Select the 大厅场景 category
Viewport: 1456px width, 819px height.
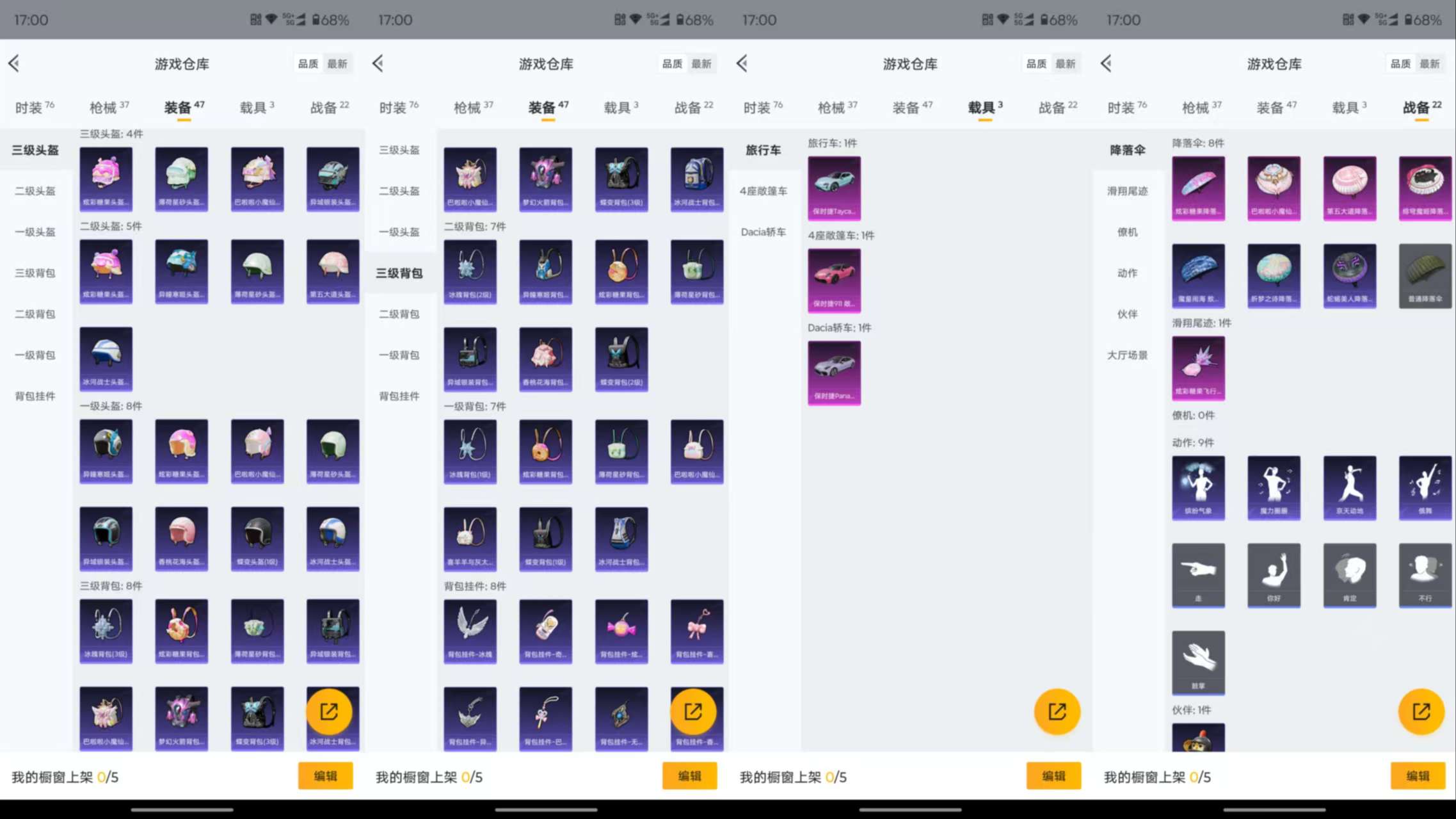1126,355
